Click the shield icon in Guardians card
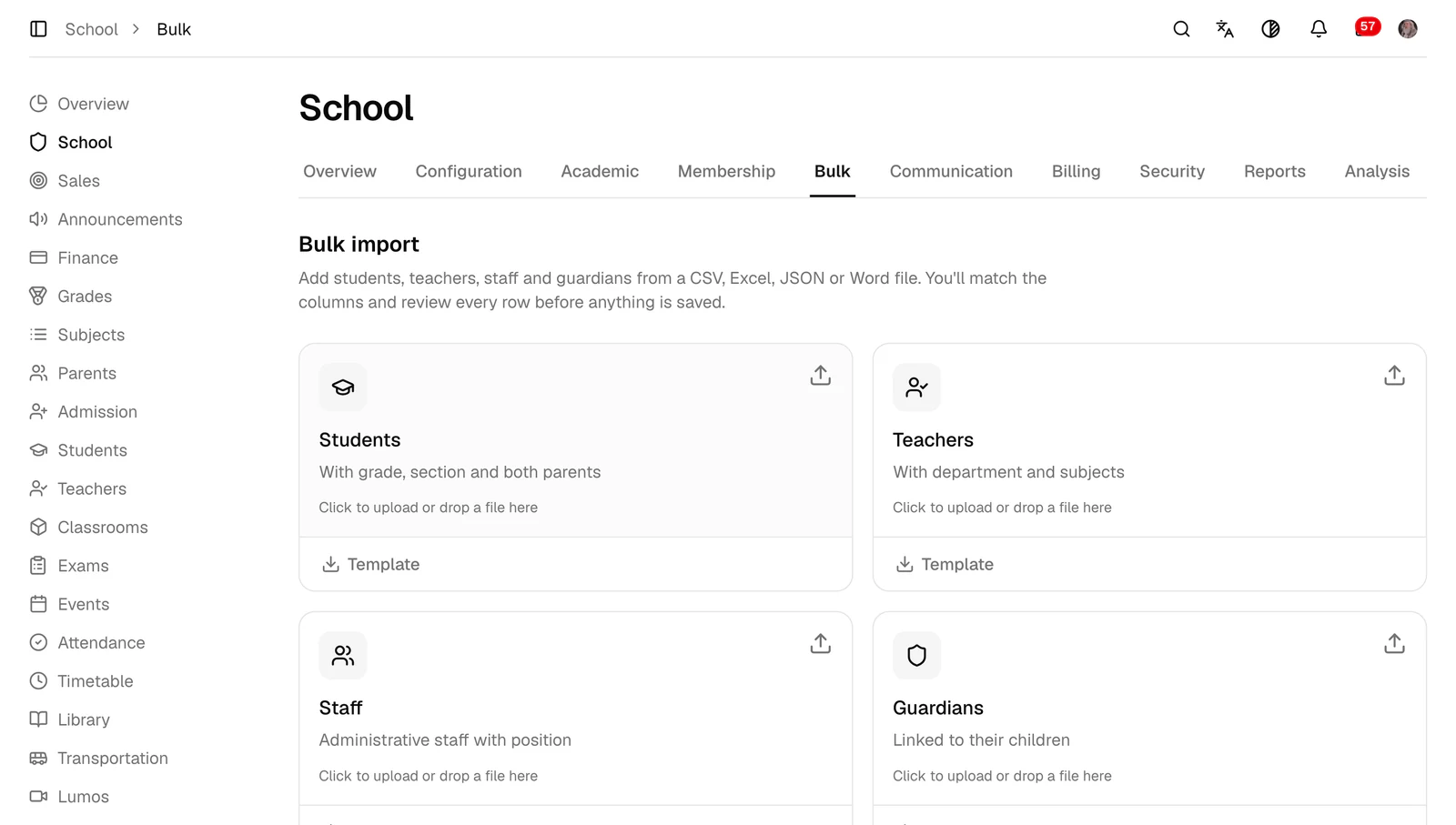 (x=916, y=656)
